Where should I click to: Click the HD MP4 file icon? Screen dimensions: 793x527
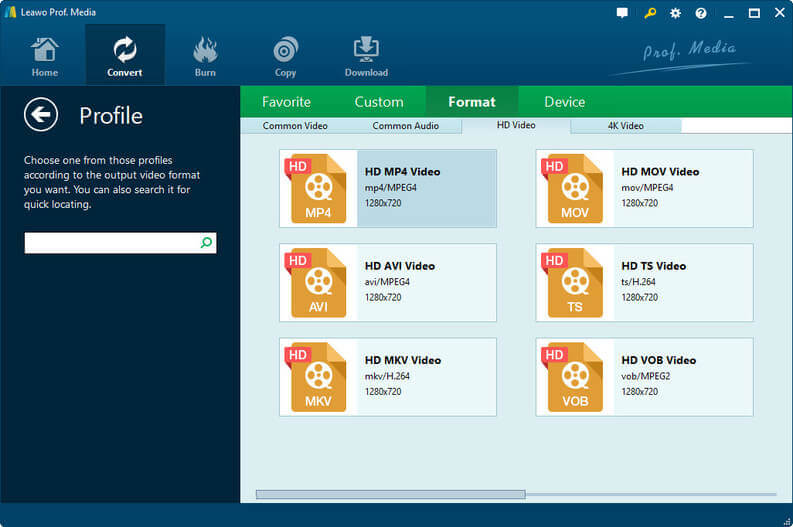pos(316,189)
